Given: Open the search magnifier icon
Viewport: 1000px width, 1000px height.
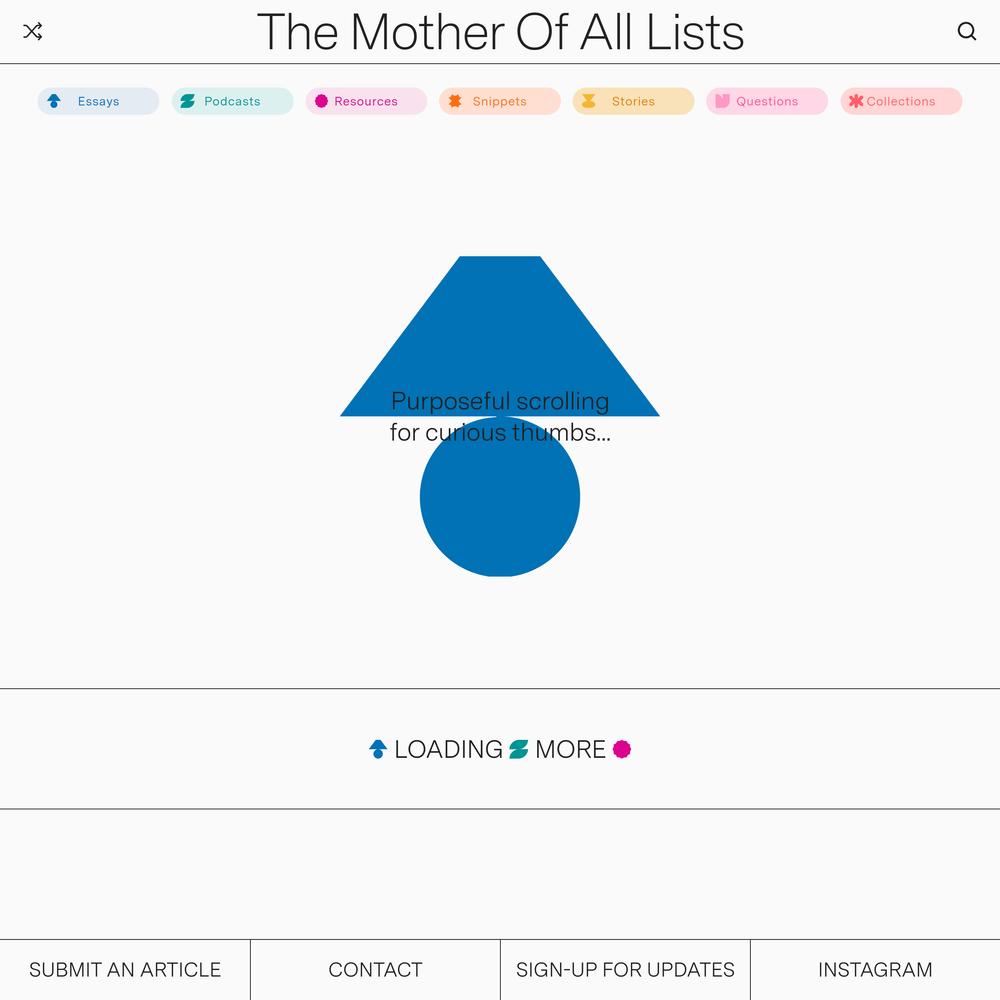Looking at the screenshot, I should 967,31.
